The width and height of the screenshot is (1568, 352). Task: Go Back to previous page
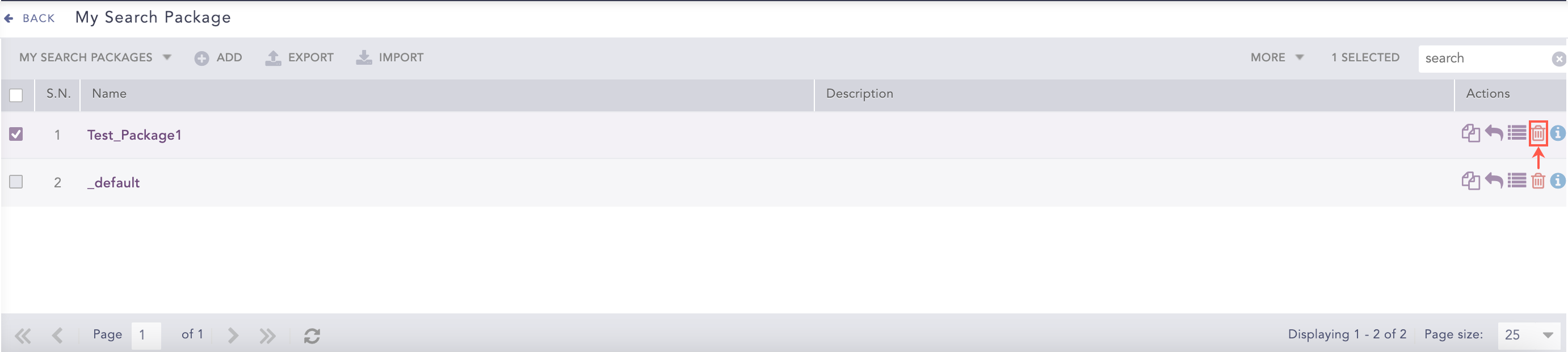coord(30,18)
